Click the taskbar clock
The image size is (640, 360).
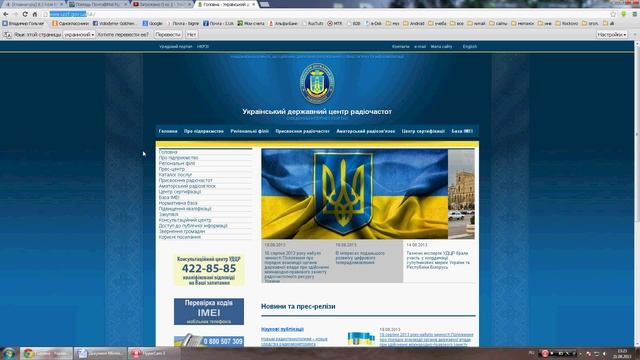pyautogui.click(x=622, y=353)
